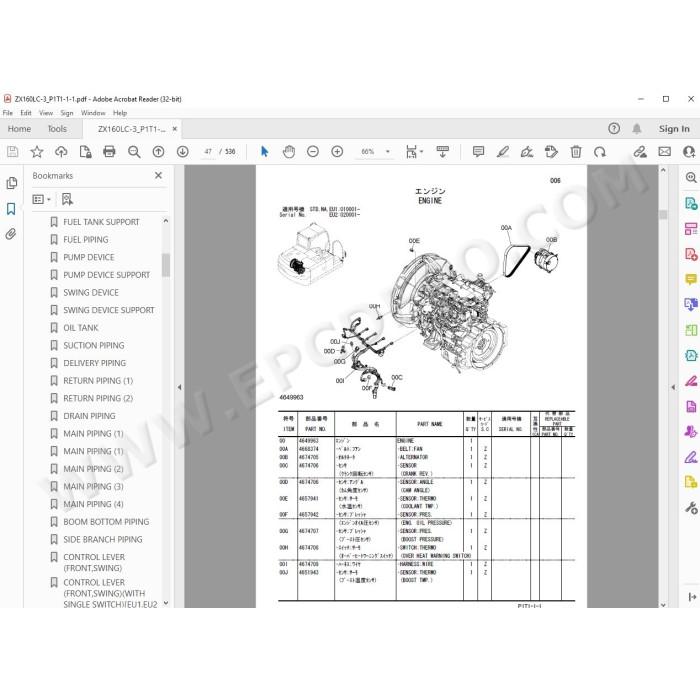700x700 pixels.
Task: Open the Edit menu
Action: point(26,113)
